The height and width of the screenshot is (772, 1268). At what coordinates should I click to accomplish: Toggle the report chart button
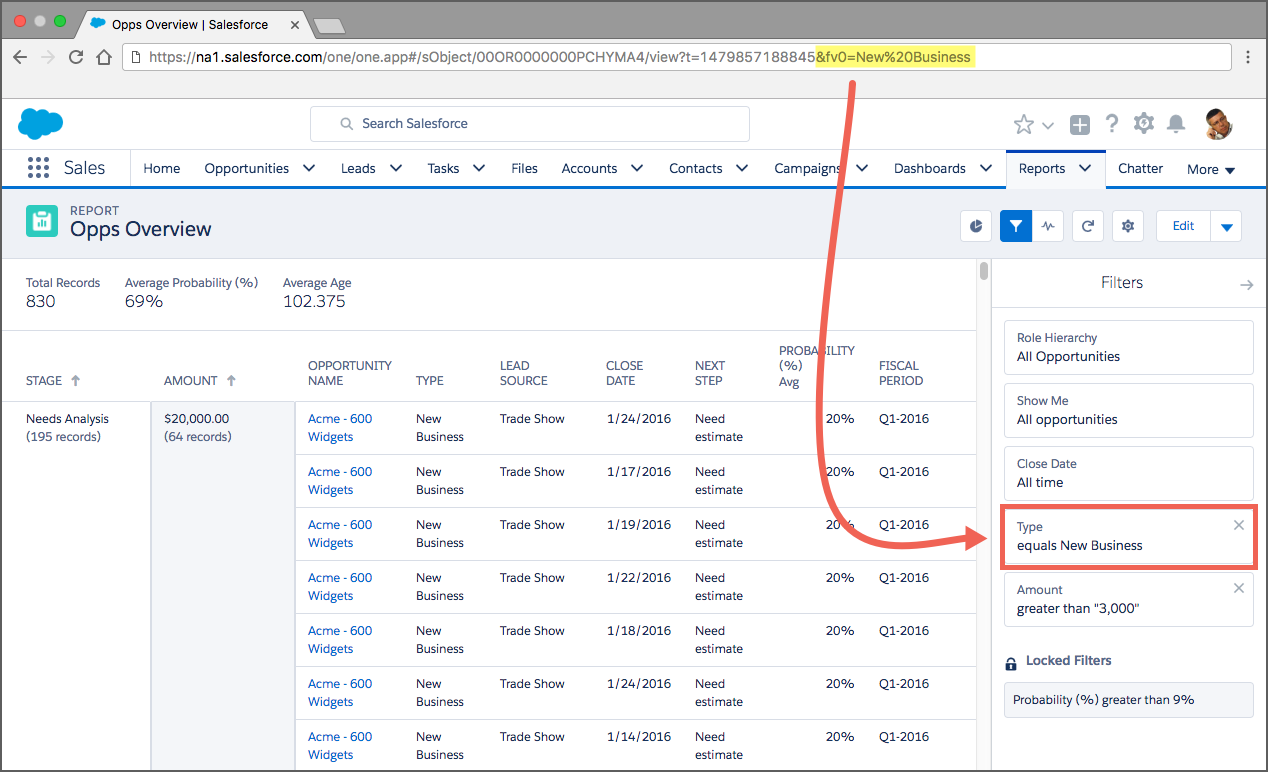(x=976, y=226)
